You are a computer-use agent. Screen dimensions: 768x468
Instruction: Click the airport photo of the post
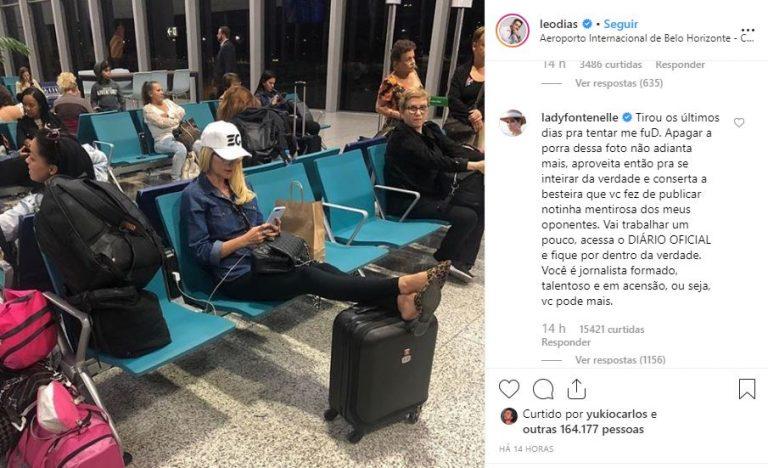pyautogui.click(x=242, y=234)
